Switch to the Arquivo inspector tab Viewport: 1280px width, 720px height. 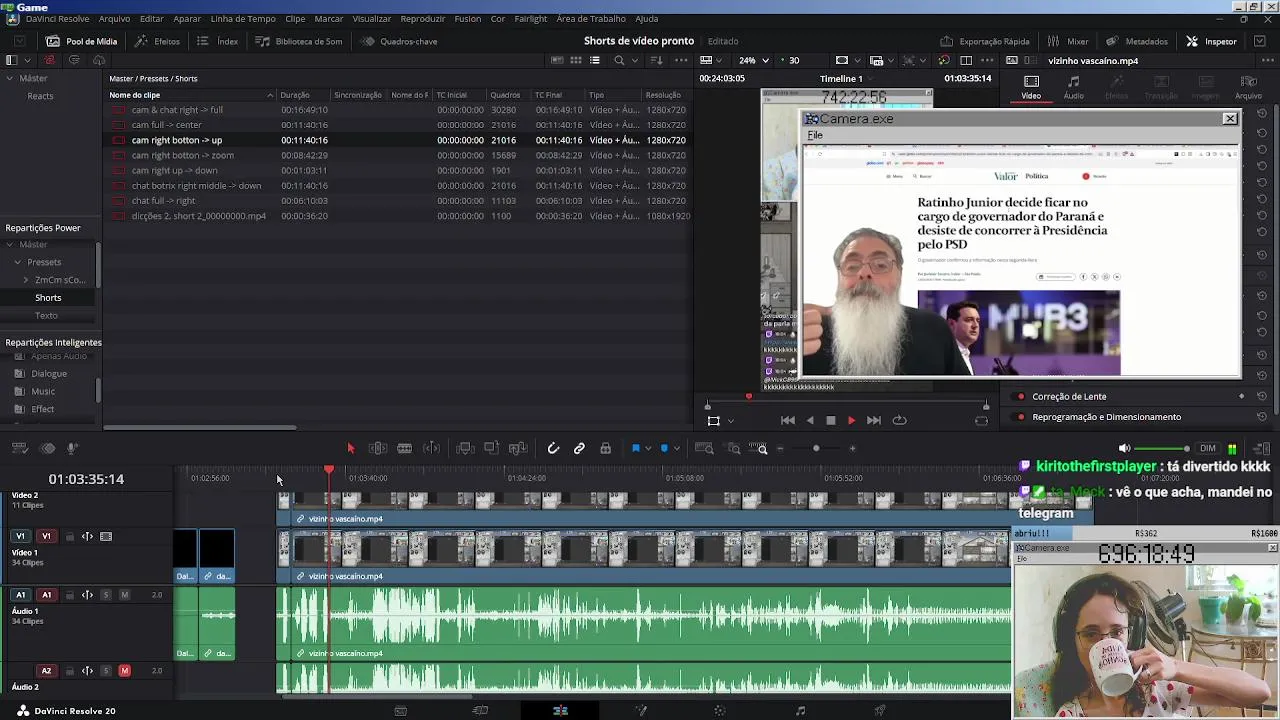tap(1248, 88)
